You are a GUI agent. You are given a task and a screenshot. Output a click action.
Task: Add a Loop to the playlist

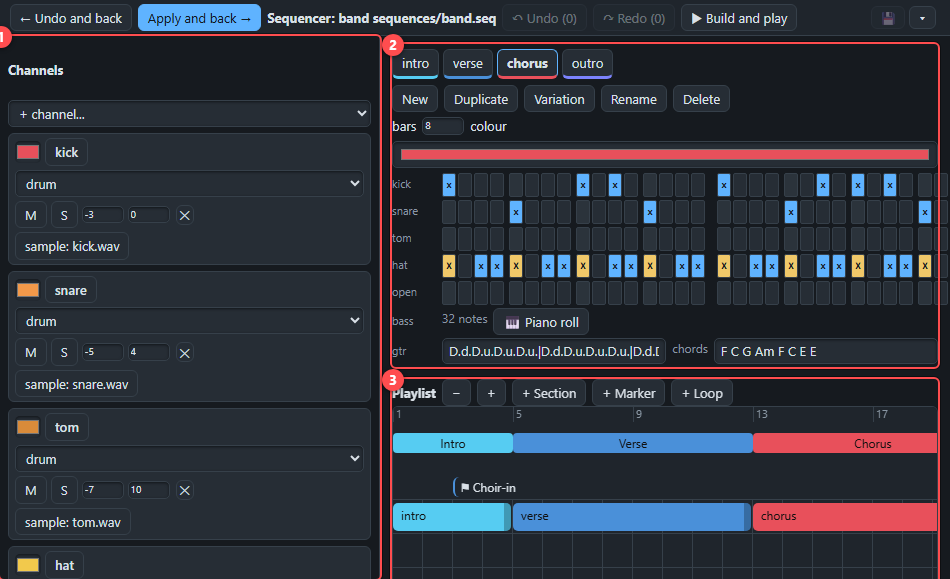[x=702, y=393]
